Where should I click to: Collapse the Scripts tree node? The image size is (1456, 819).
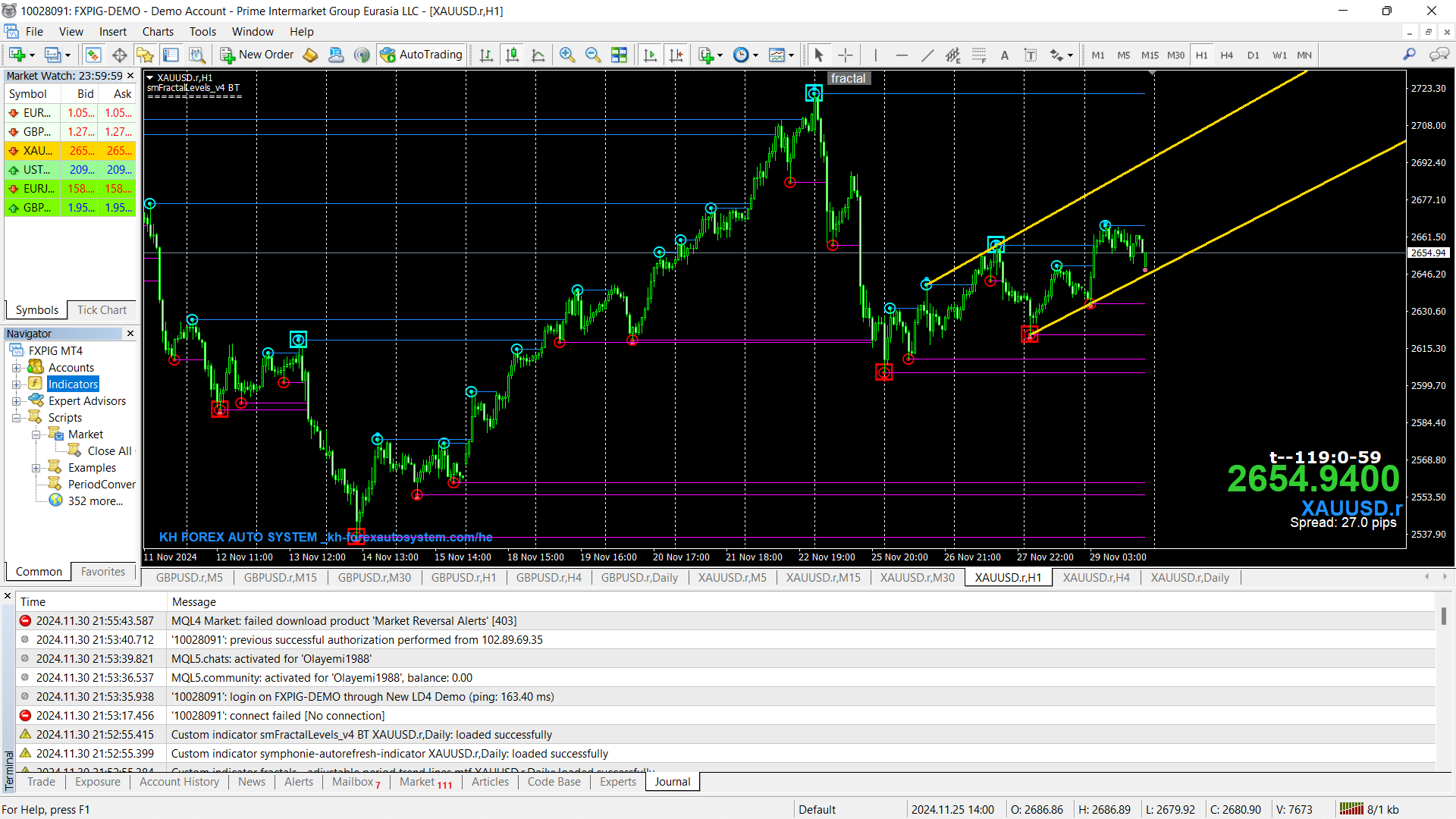(x=16, y=418)
